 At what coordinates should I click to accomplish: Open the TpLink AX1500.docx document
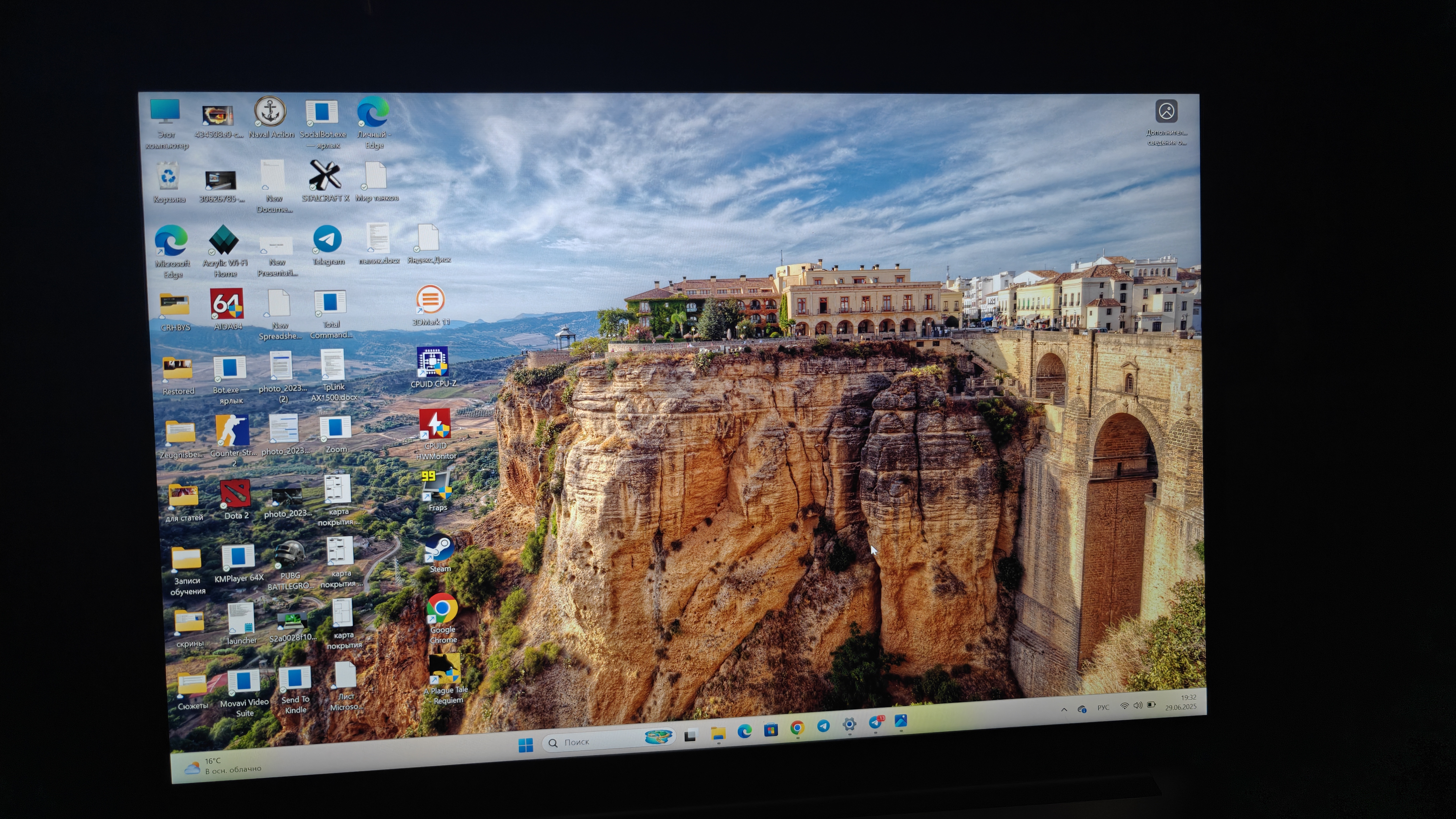(x=333, y=375)
